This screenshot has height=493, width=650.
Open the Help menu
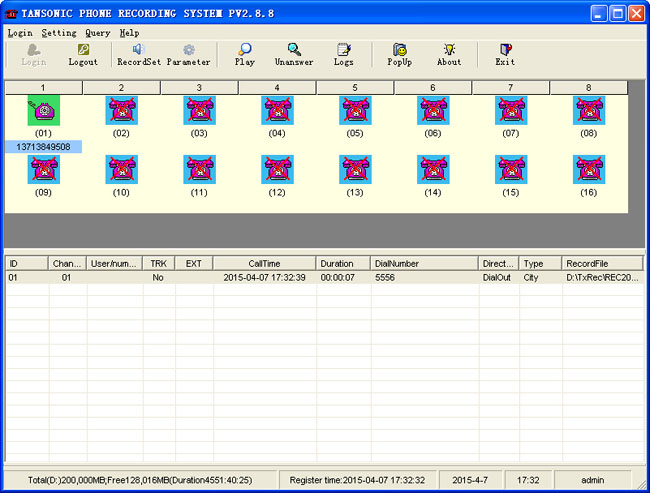click(129, 33)
